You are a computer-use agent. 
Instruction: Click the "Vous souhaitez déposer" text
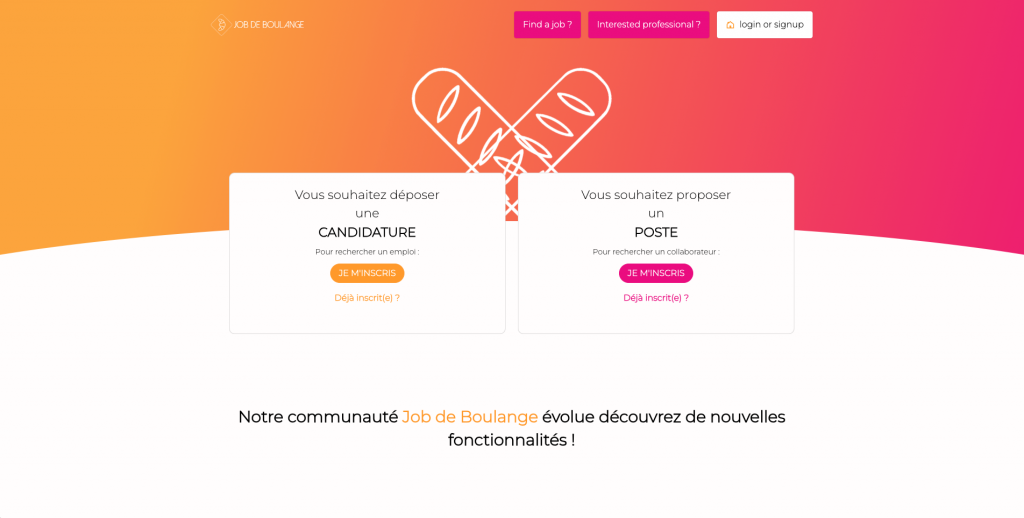[x=367, y=195]
